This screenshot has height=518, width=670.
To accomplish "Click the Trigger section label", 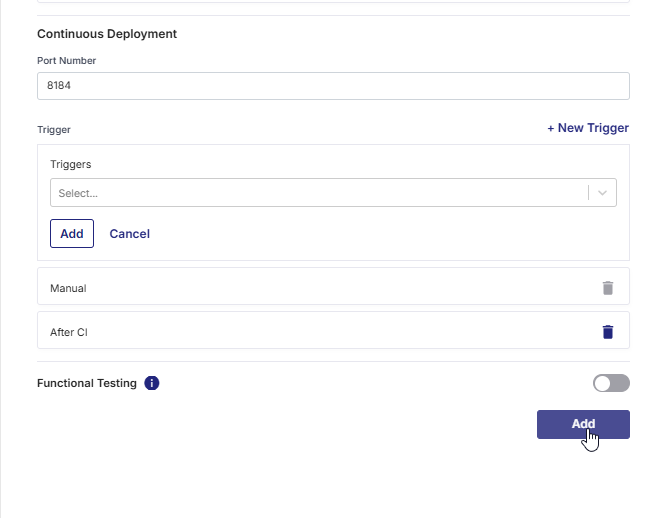I will pyautogui.click(x=54, y=130).
